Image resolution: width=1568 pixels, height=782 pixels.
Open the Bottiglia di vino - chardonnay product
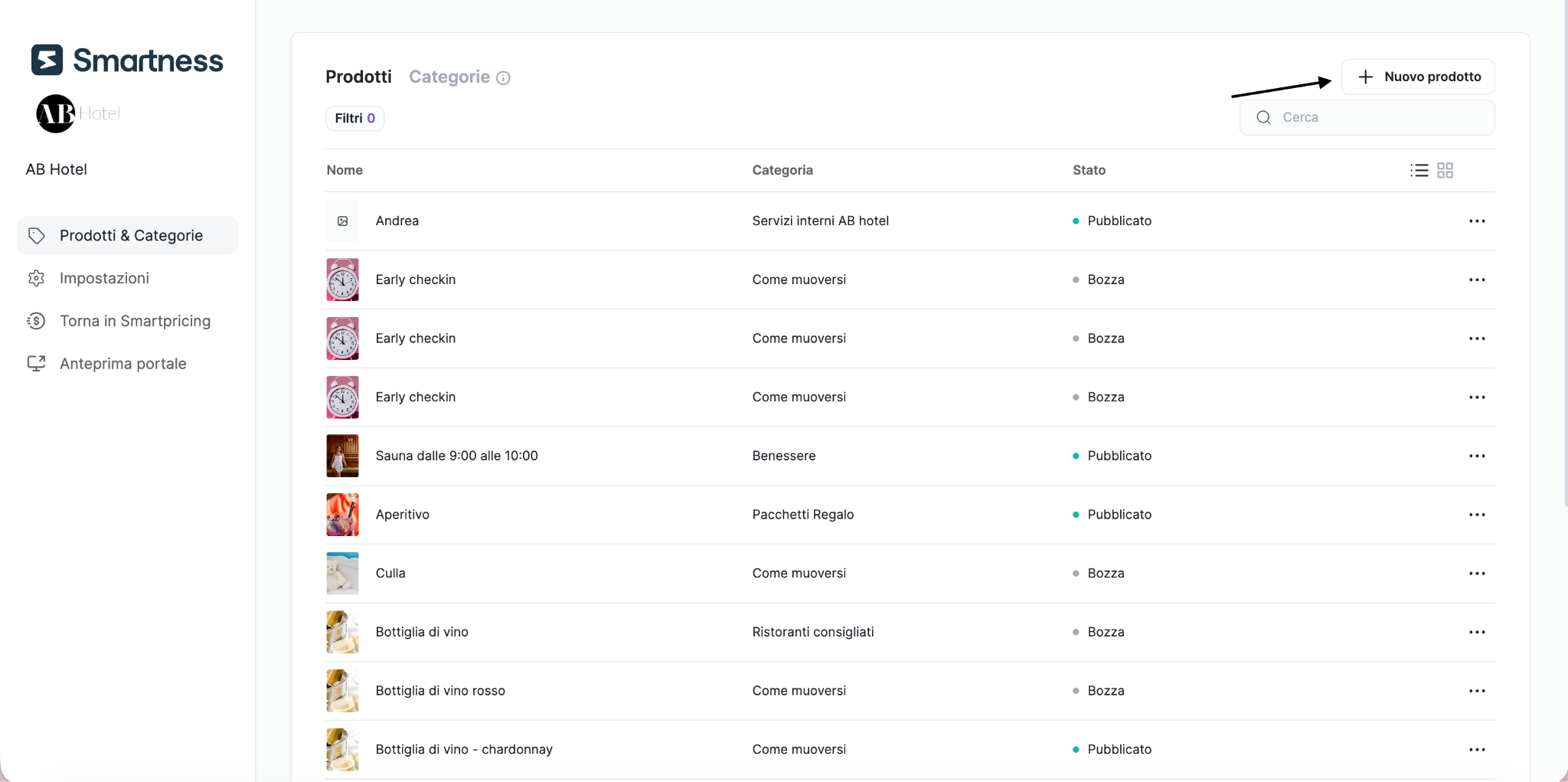click(x=464, y=749)
